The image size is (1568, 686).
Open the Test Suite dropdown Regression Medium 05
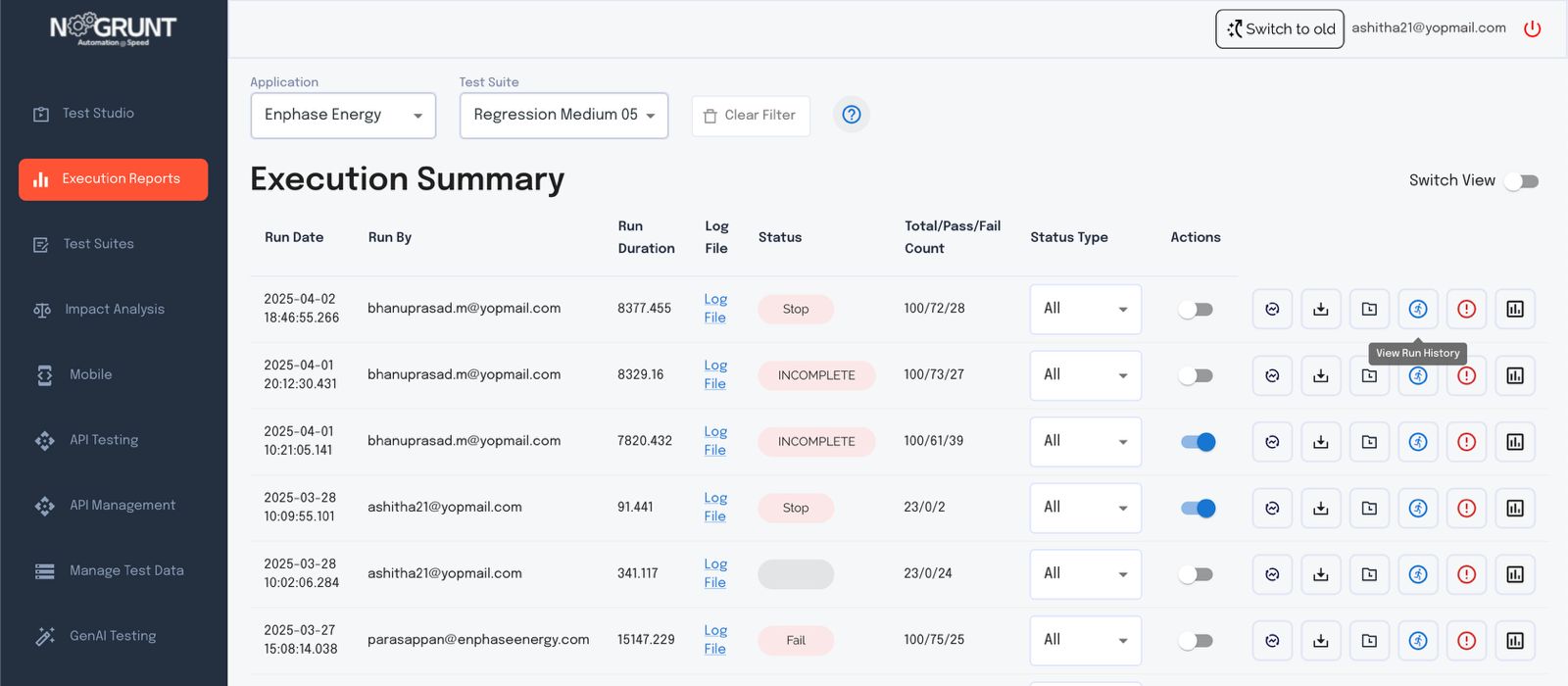(x=563, y=116)
